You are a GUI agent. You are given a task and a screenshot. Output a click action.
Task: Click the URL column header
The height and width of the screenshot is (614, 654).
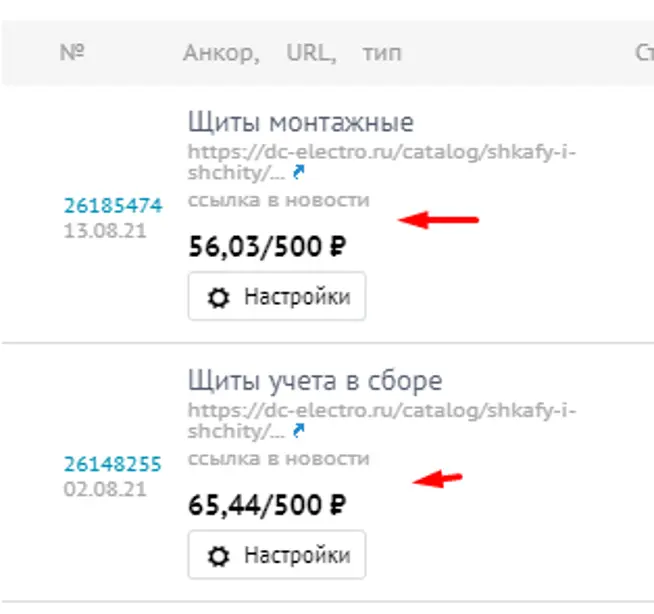[311, 52]
